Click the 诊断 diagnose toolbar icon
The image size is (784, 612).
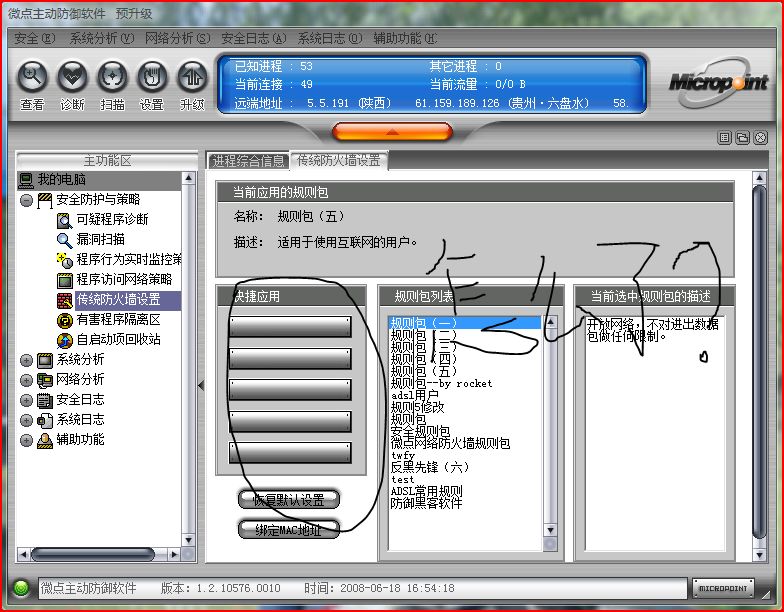(72, 77)
